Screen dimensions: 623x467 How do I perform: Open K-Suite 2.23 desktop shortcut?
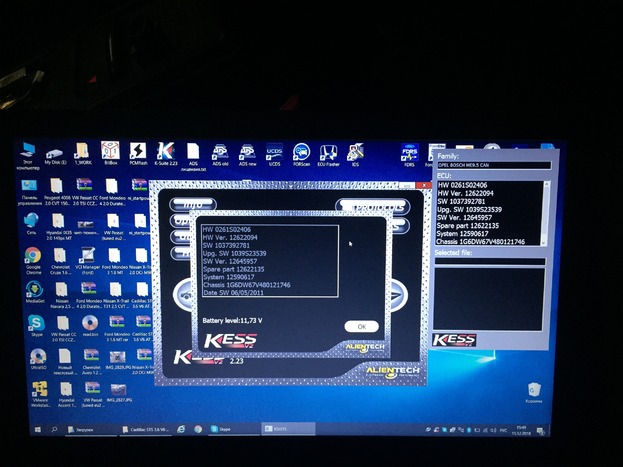165,152
